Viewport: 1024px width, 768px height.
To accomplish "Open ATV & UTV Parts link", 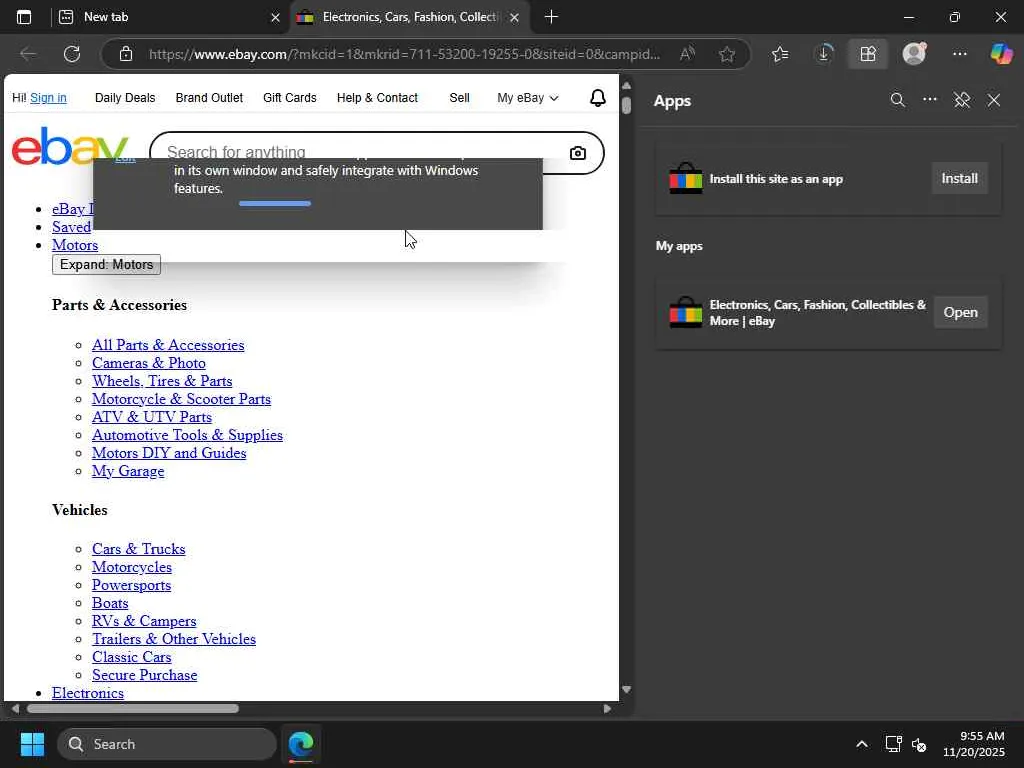I will (x=152, y=417).
